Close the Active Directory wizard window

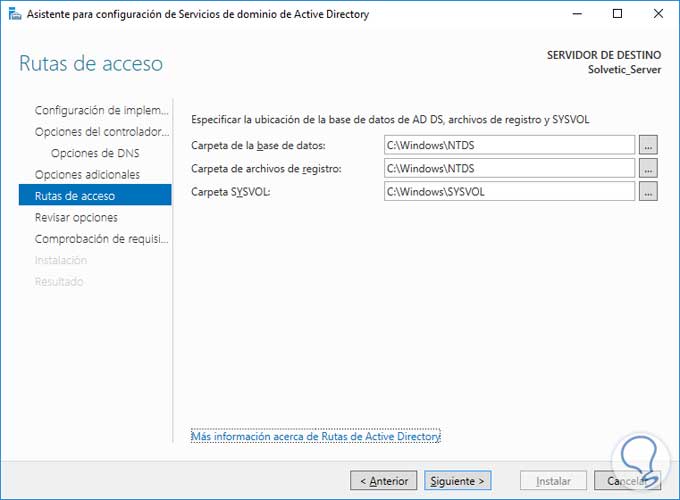click(658, 14)
